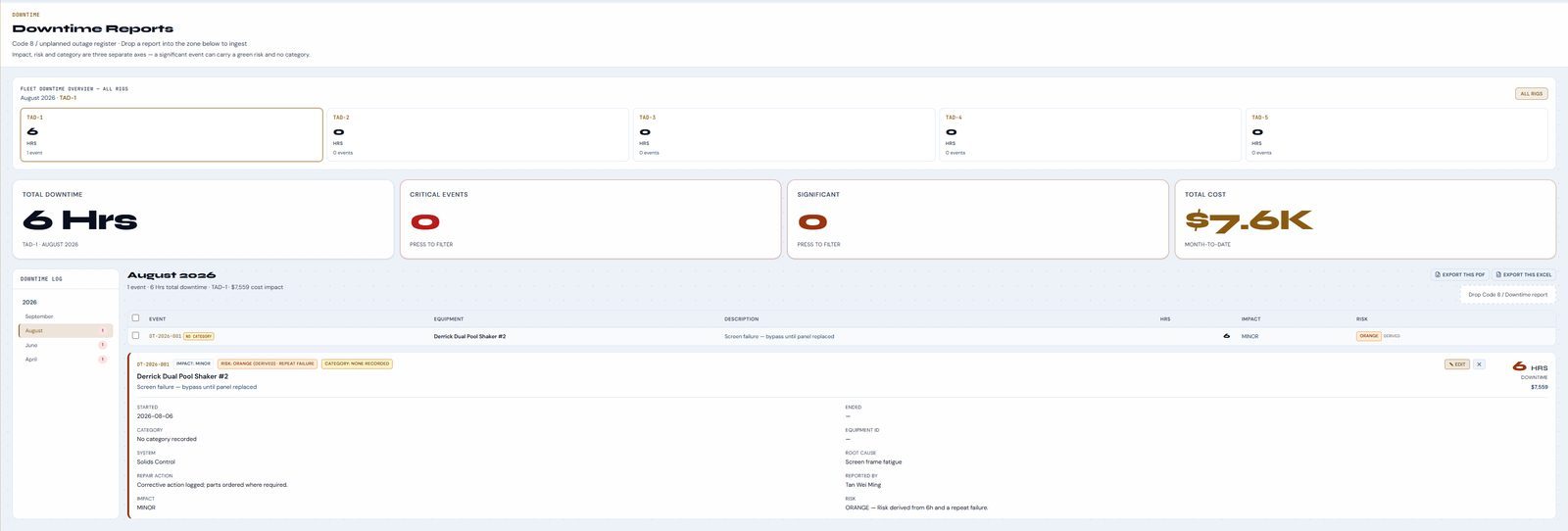The height and width of the screenshot is (531, 1568).
Task: Open September in the downtime log
Action: point(65,316)
